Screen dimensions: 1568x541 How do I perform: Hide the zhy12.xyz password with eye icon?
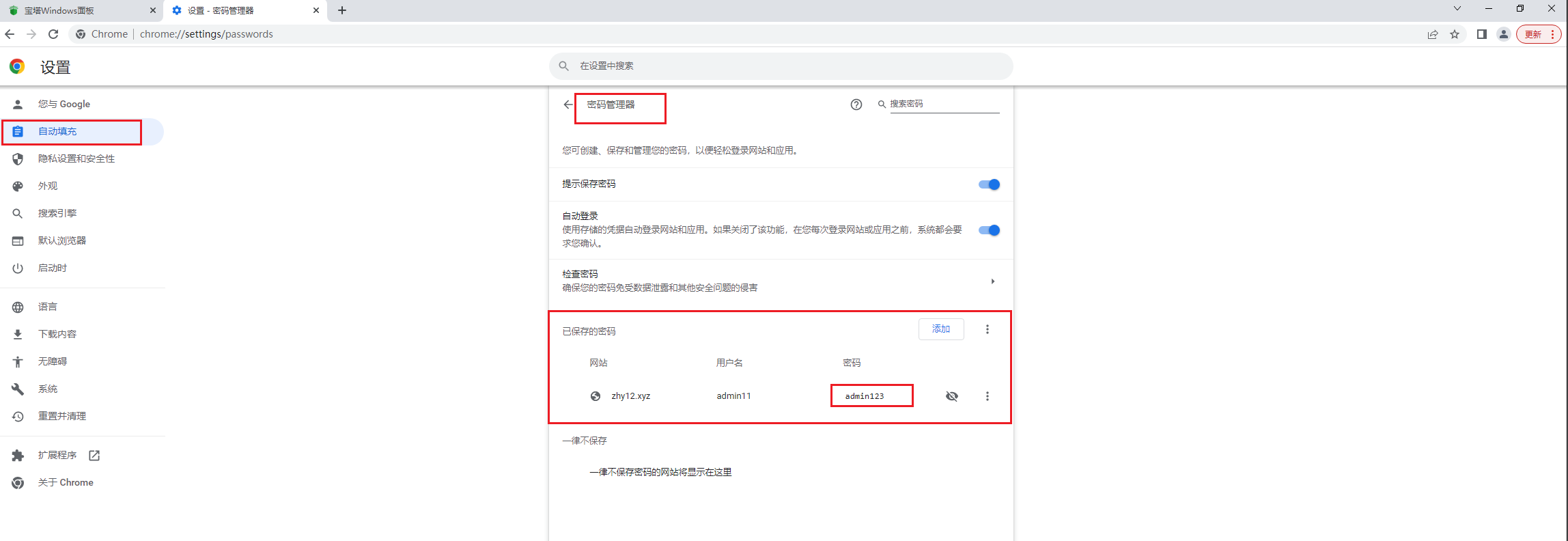(x=951, y=396)
